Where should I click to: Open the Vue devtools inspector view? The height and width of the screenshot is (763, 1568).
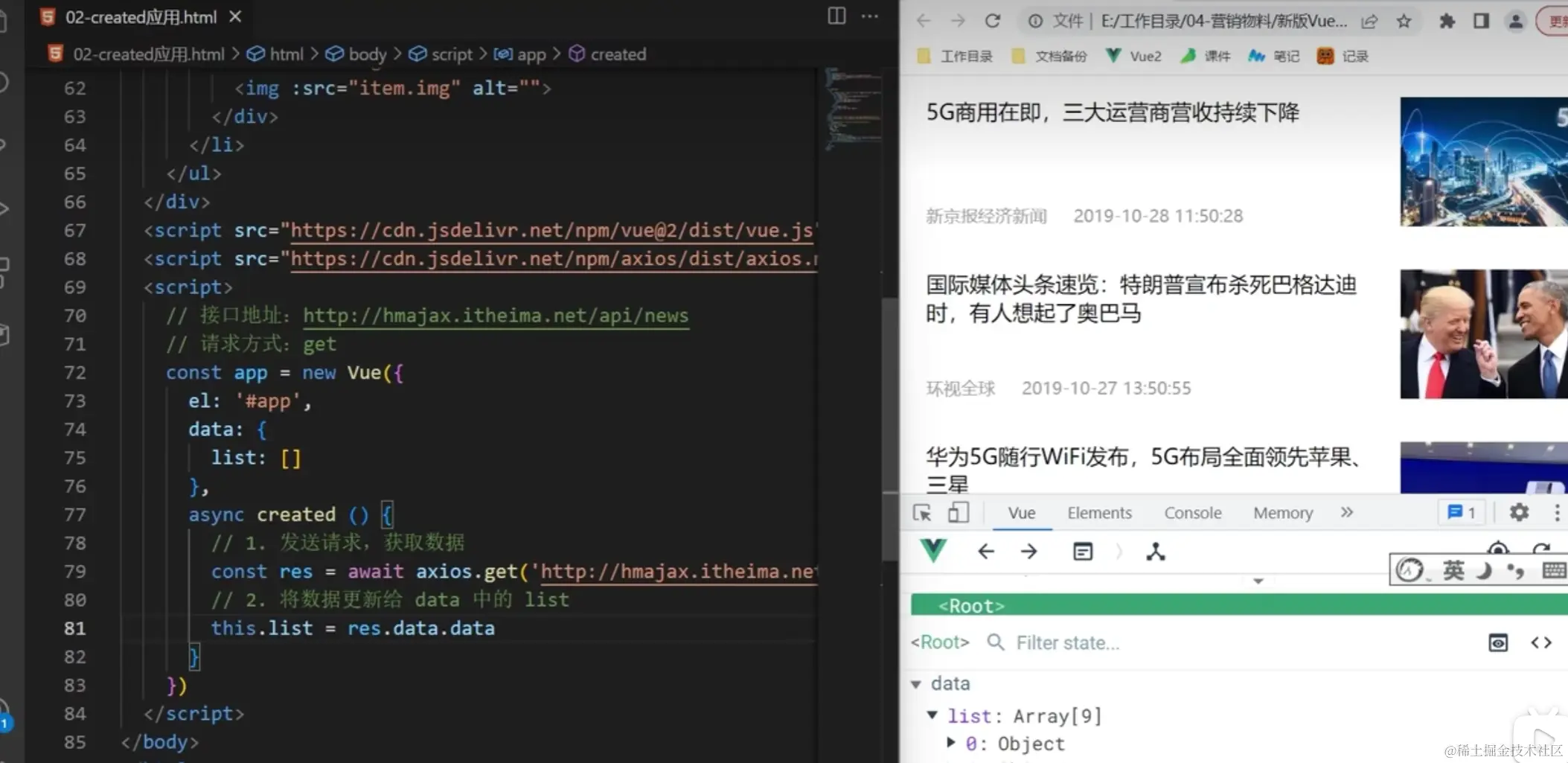[x=1083, y=552]
